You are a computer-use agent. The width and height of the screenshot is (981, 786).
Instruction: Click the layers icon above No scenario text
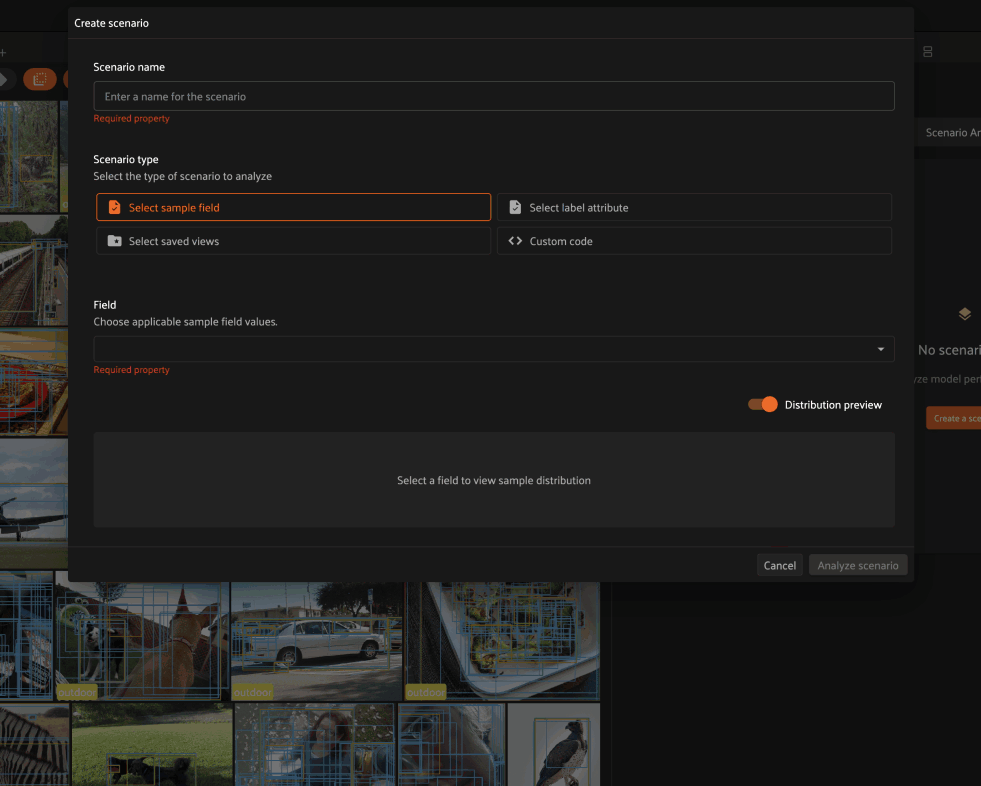(x=965, y=314)
